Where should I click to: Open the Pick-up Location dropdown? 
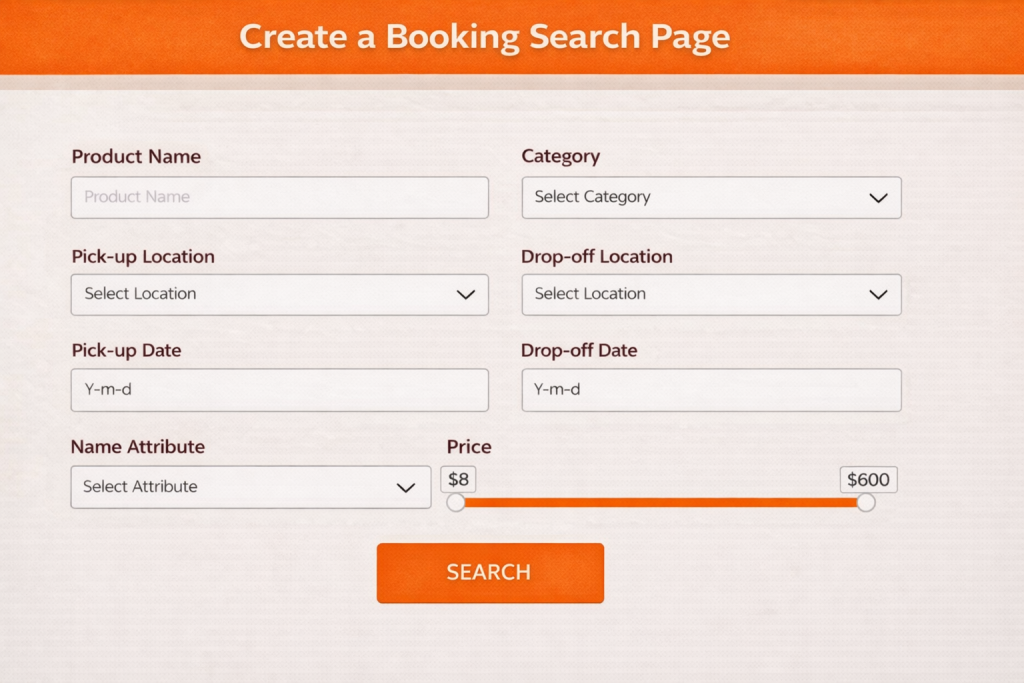[280, 294]
